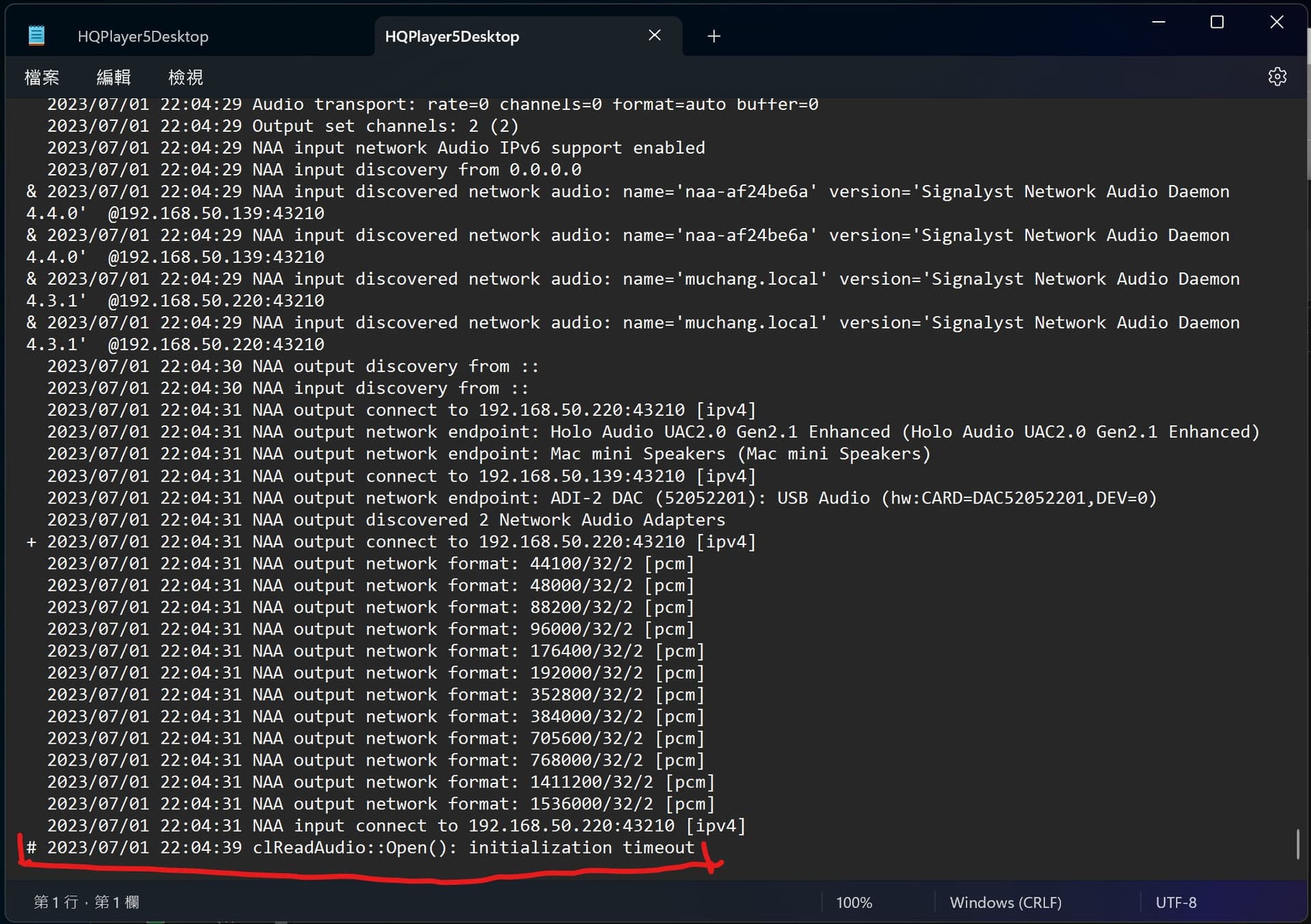The width and height of the screenshot is (1311, 924).
Task: Click the 'format: 384000/32/2 [pcm]' line
Action: [x=376, y=716]
